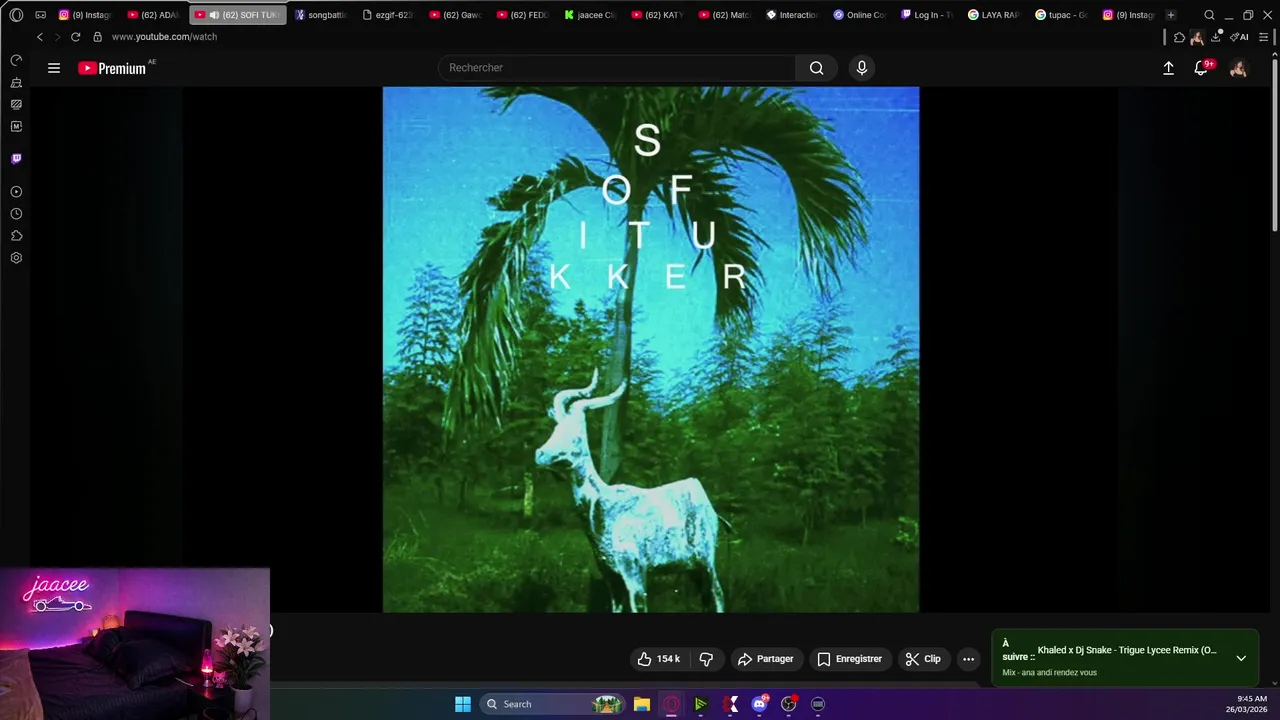Open OBS Studio from the taskbar
The image size is (1280, 720).
coord(788,704)
